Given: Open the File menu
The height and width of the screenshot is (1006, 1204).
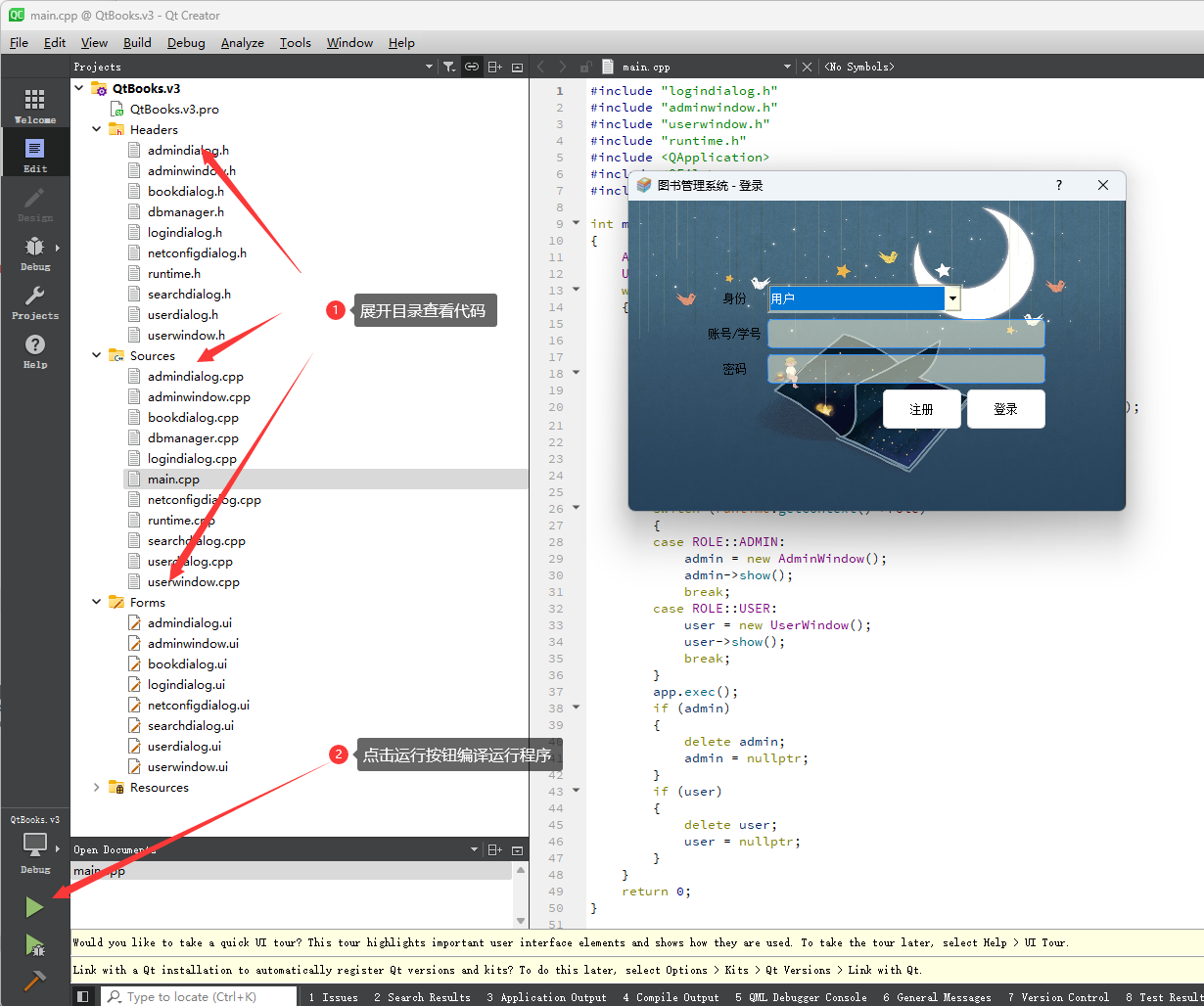Looking at the screenshot, I should 20,42.
